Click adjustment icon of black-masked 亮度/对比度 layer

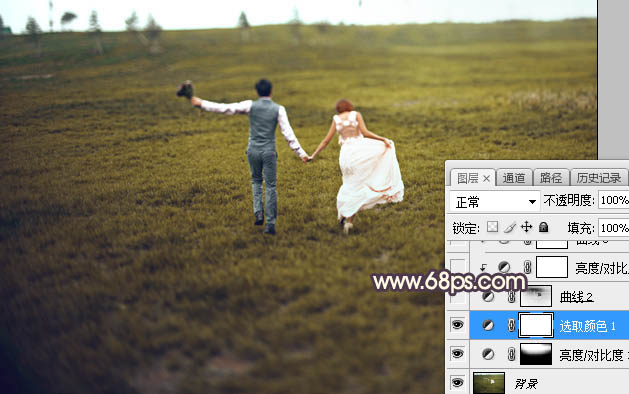(488, 354)
